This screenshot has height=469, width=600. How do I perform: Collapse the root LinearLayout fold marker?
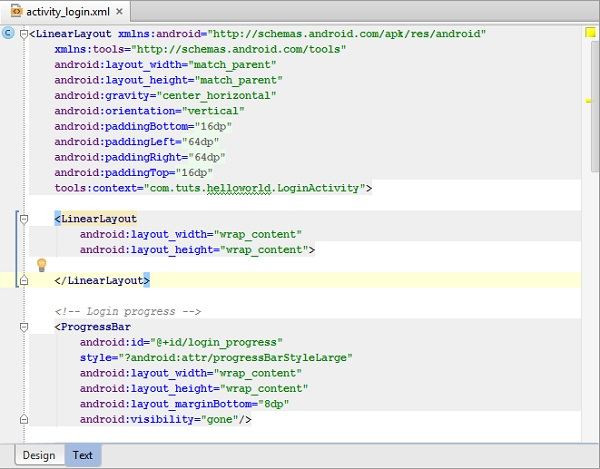click(x=23, y=33)
